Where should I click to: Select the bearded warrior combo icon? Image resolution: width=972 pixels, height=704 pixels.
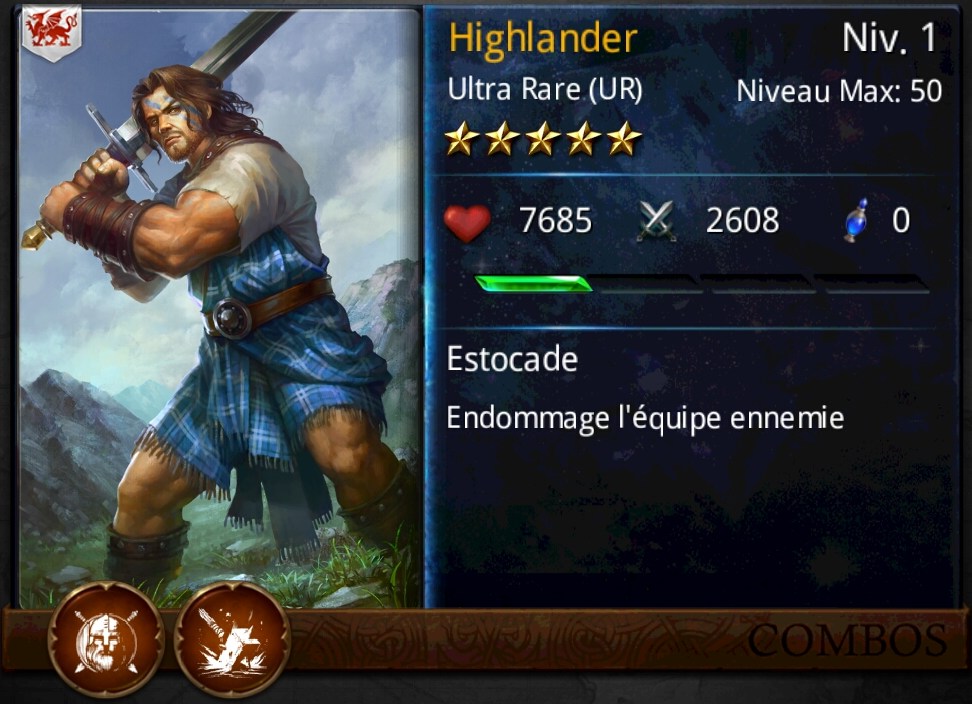coord(106,640)
